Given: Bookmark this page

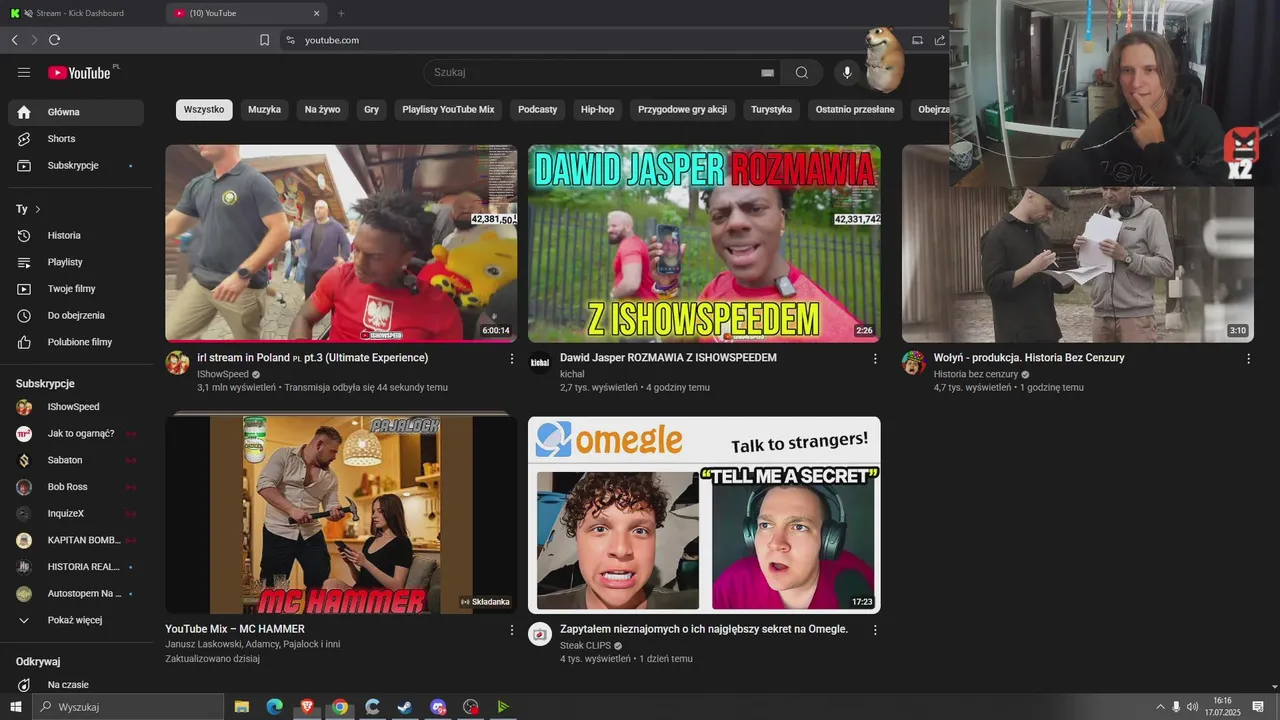Looking at the screenshot, I should (x=264, y=40).
